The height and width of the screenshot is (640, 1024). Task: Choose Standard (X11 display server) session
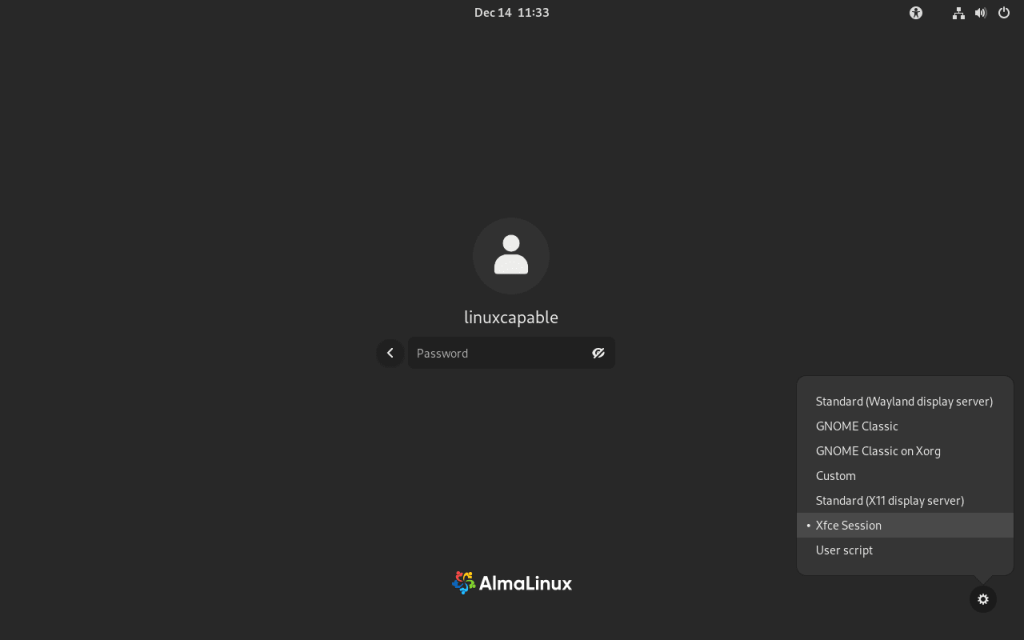pyautogui.click(x=905, y=501)
